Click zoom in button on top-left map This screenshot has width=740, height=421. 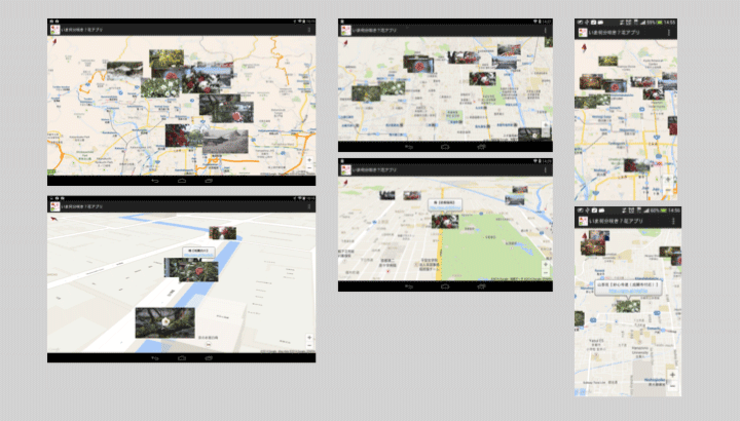[x=309, y=158]
